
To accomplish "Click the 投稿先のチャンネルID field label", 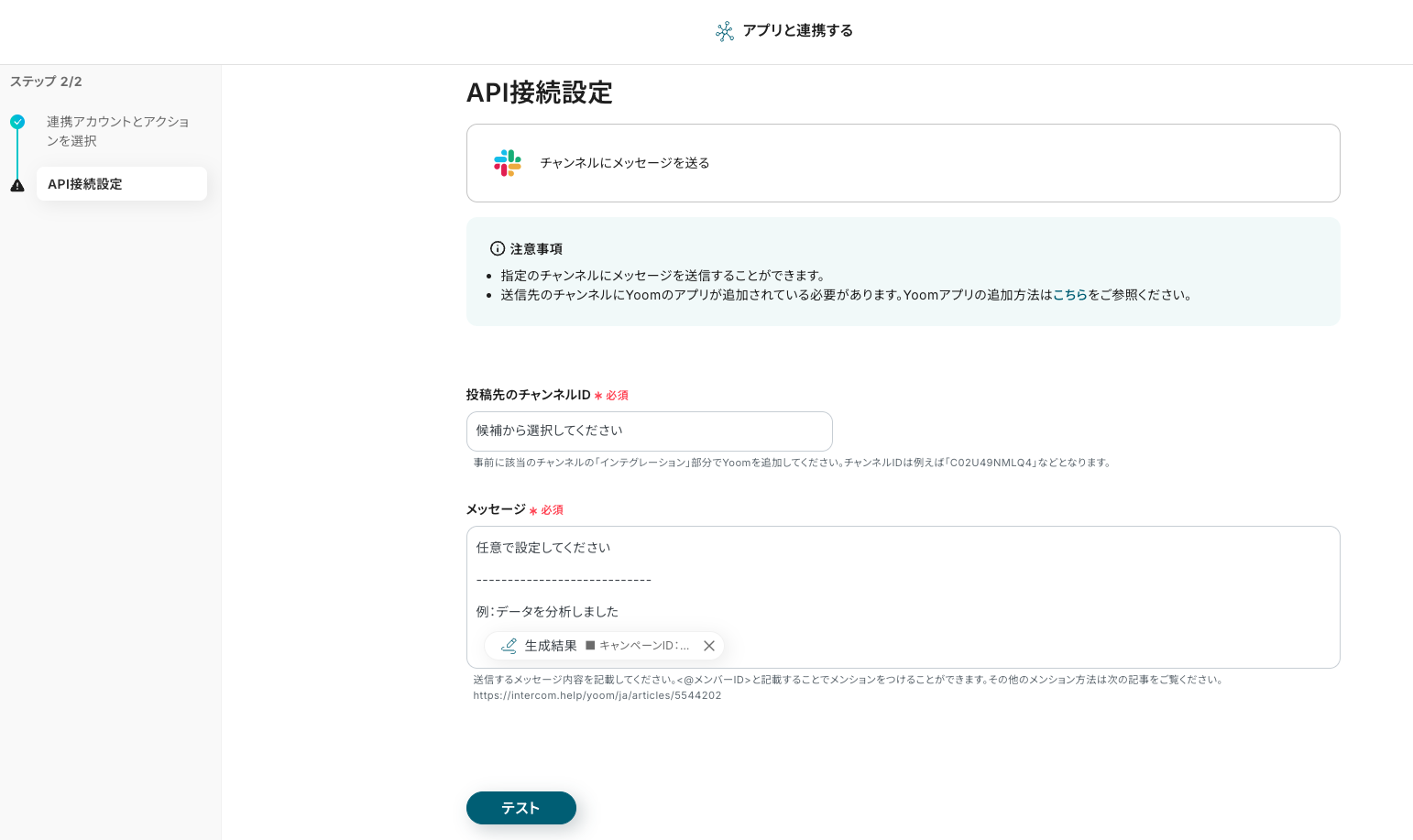I will (529, 395).
